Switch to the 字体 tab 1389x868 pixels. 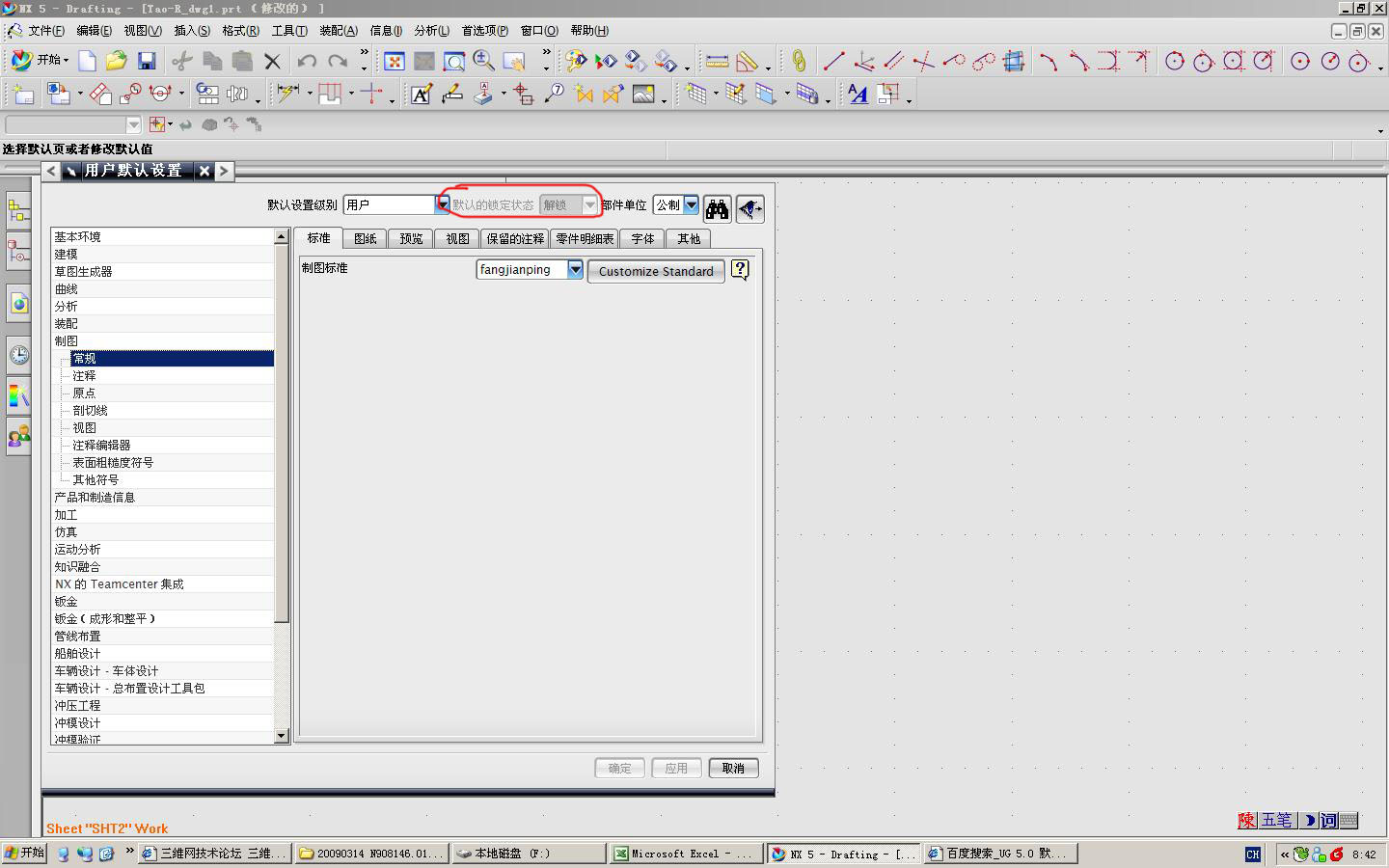[x=642, y=238]
